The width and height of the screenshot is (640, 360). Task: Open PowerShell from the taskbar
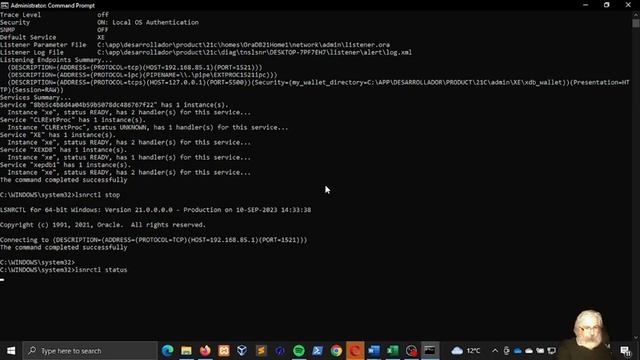pyautogui.click(x=317, y=351)
